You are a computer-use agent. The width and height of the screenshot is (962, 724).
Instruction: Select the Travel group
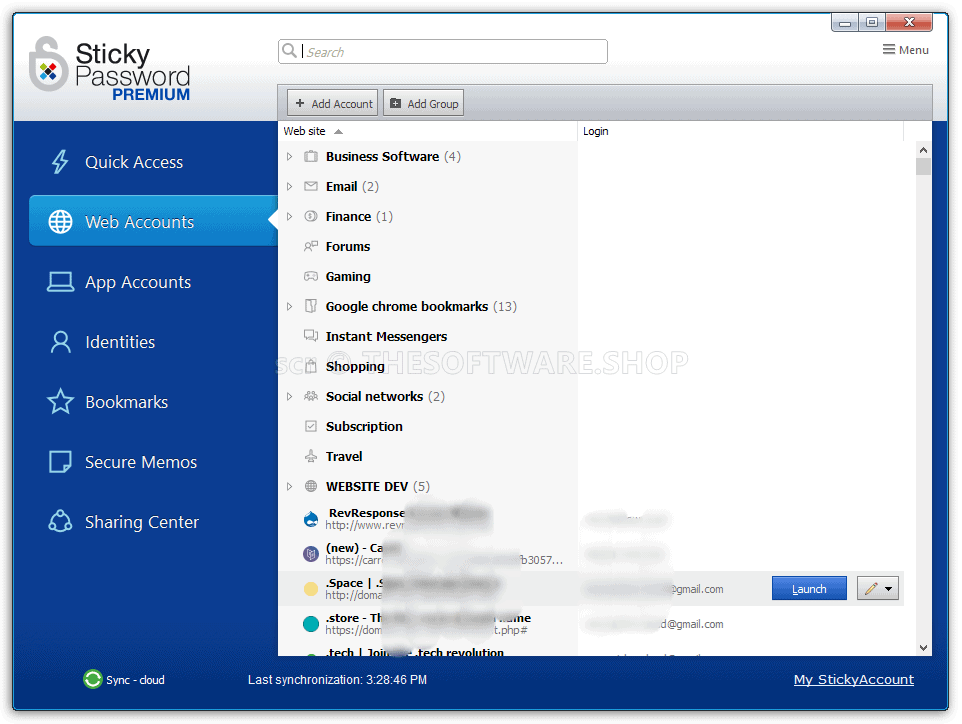(x=344, y=456)
